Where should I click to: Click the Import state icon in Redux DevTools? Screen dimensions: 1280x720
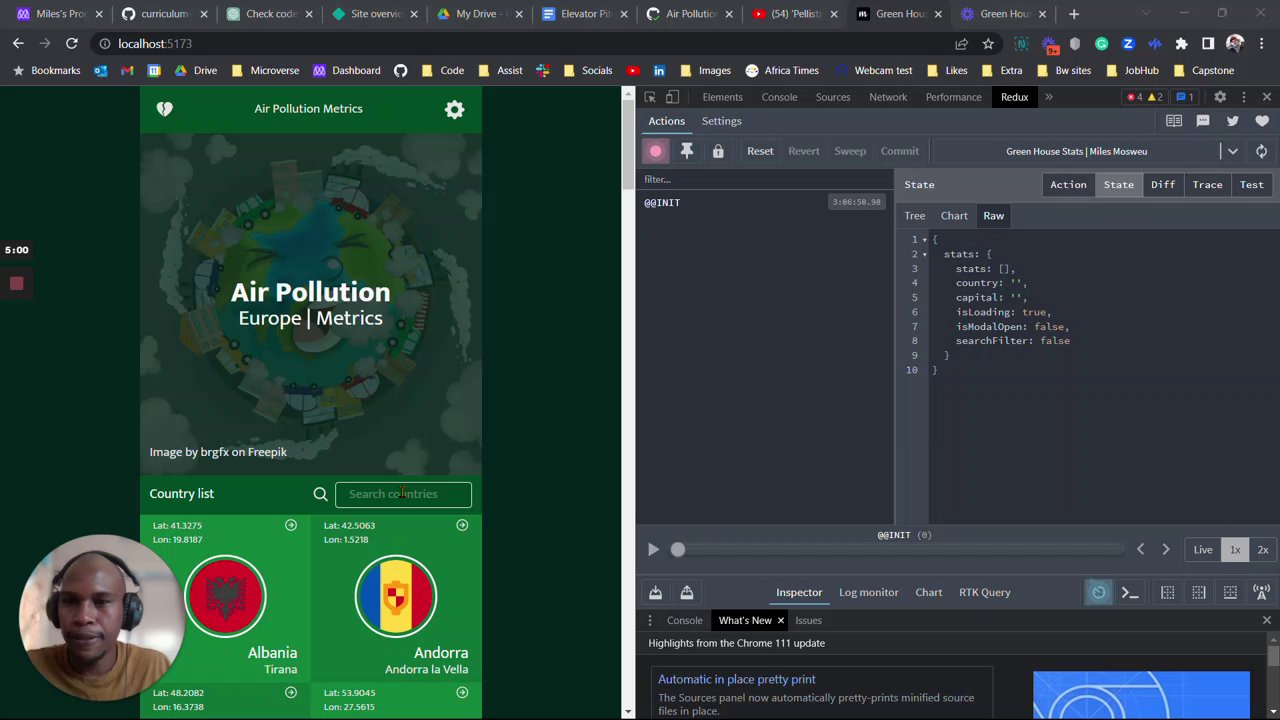click(655, 592)
